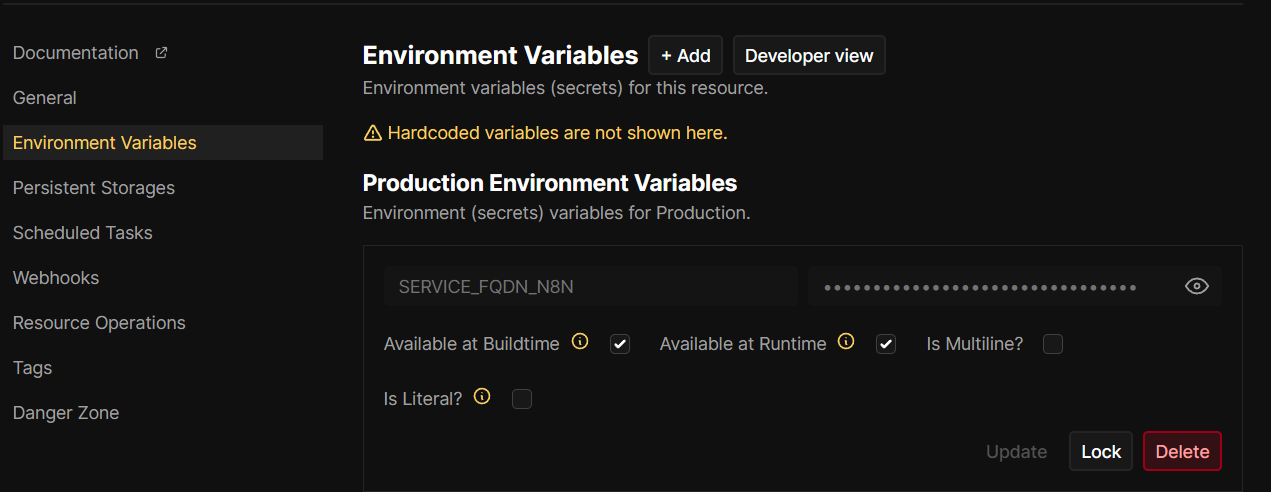Click the external link icon beside Documentation
The image size is (1271, 492).
point(161,53)
